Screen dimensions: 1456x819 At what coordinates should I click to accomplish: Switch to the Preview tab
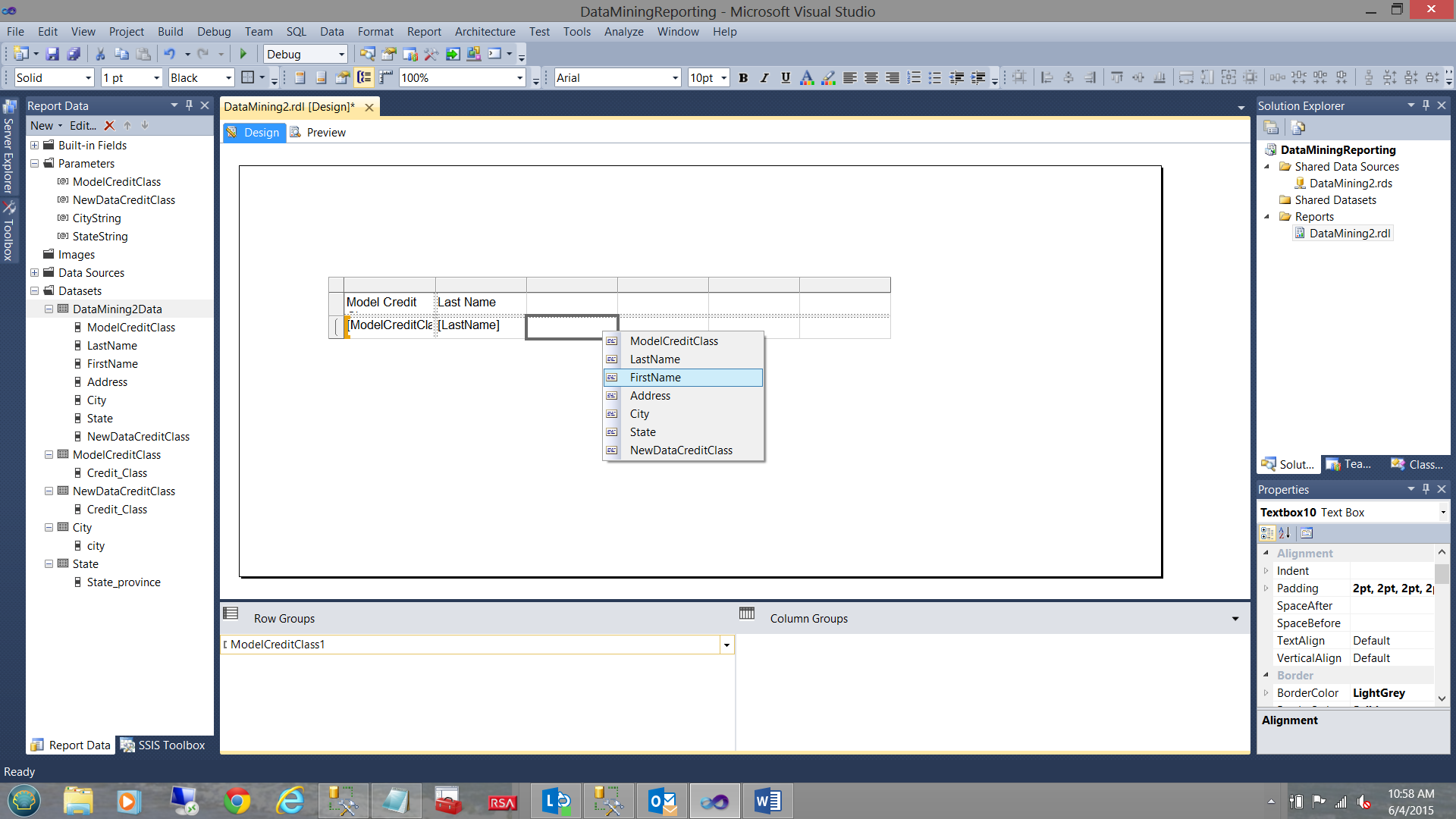pos(326,133)
